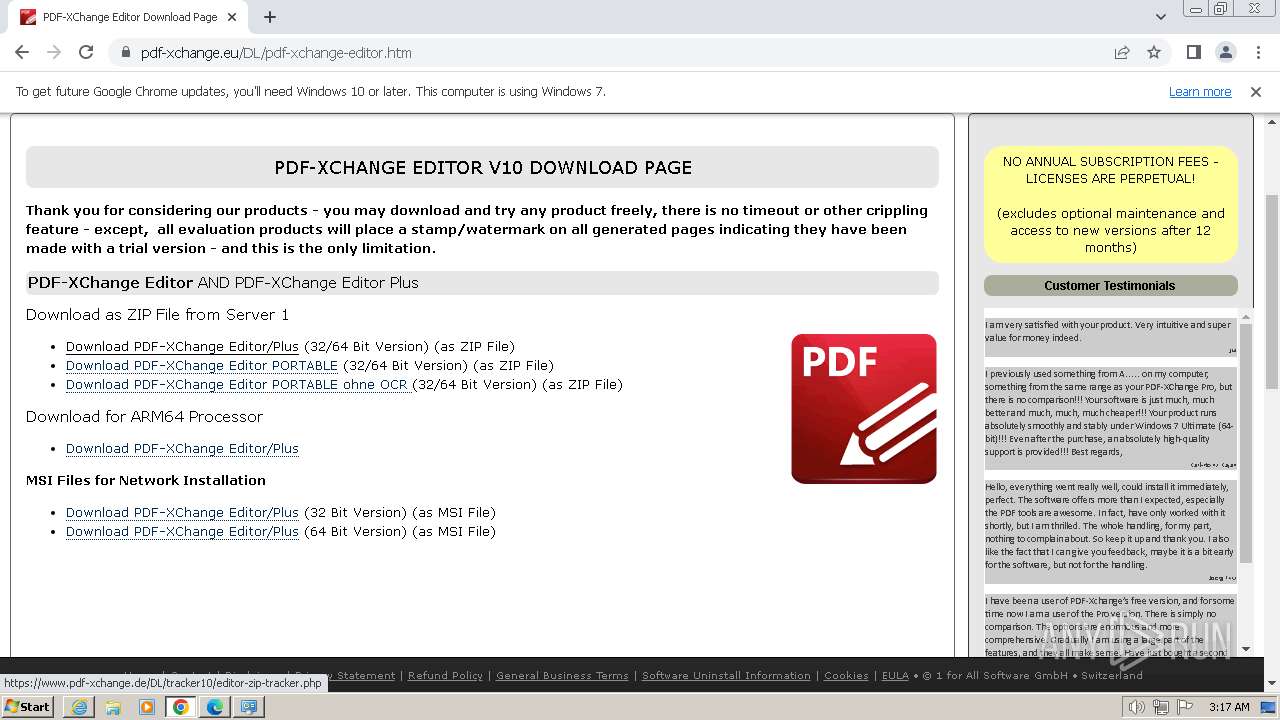Open Software Uninstall Information link
Image resolution: width=1280 pixels, height=720 pixels.
pyautogui.click(x=726, y=675)
